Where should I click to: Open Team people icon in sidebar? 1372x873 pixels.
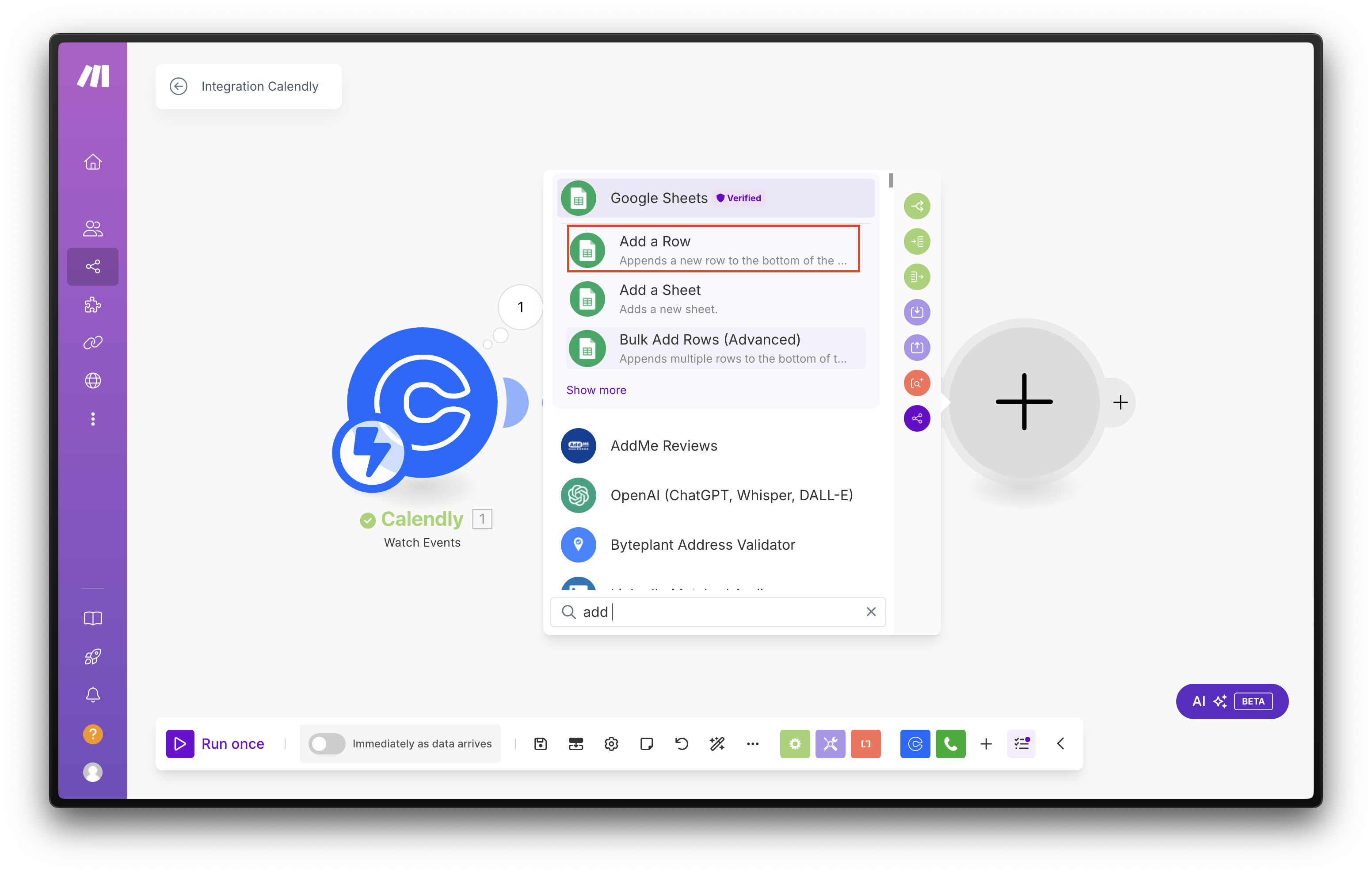[x=93, y=228]
